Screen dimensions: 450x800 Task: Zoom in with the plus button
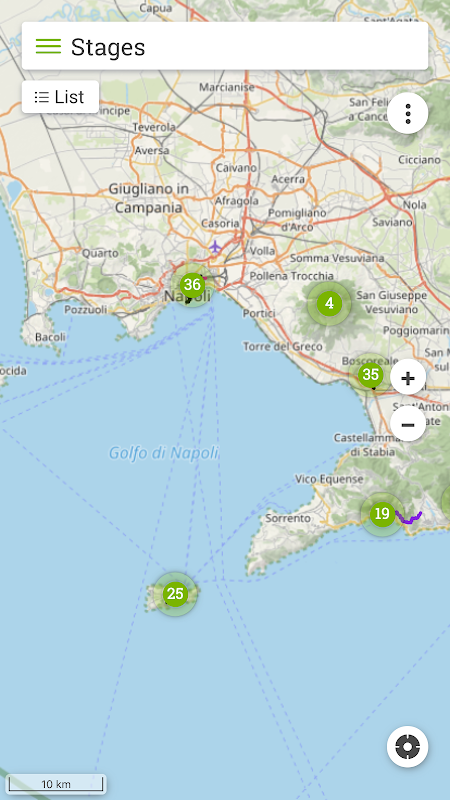(408, 378)
